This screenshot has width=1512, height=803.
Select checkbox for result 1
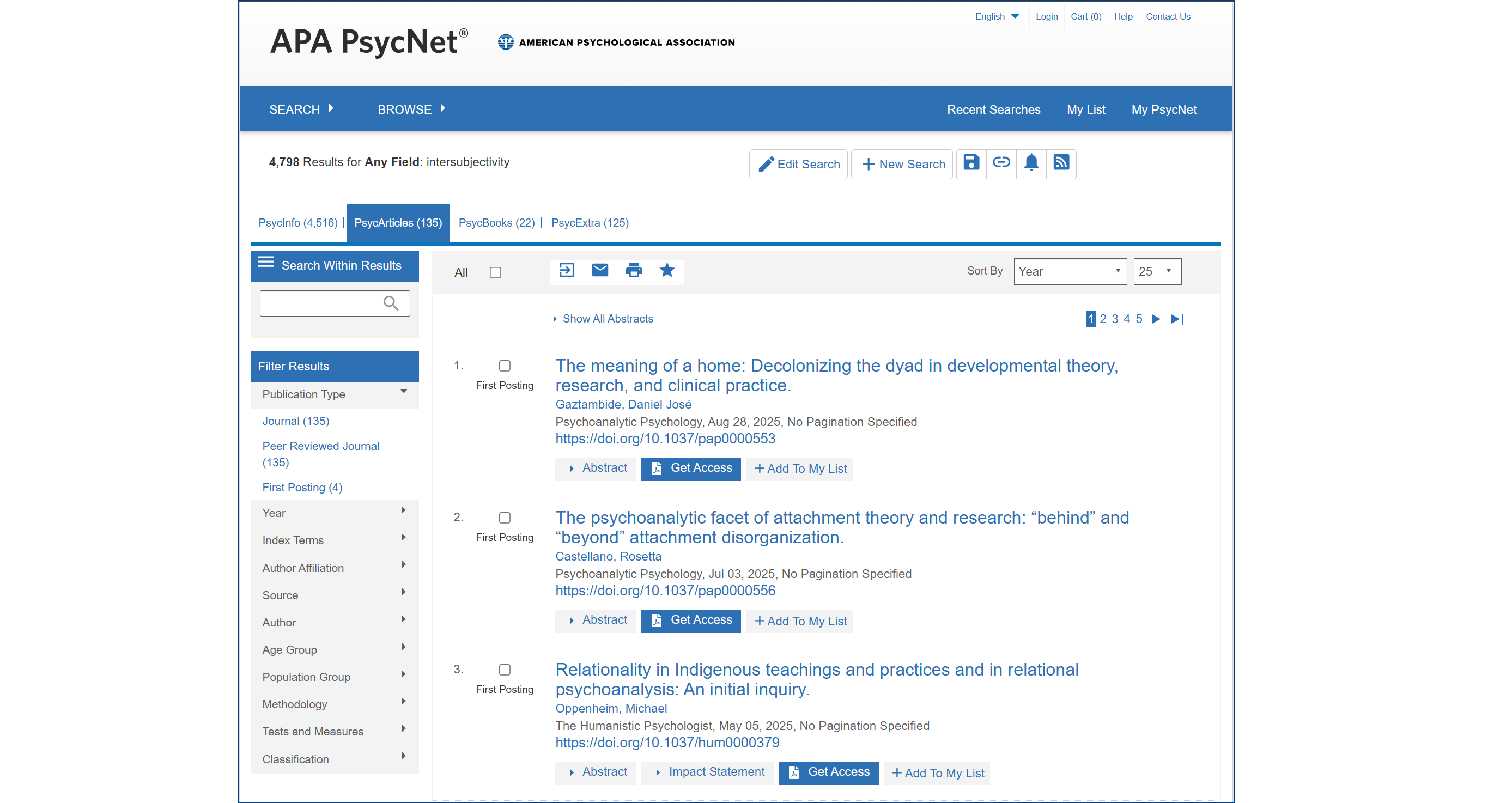pos(505,366)
